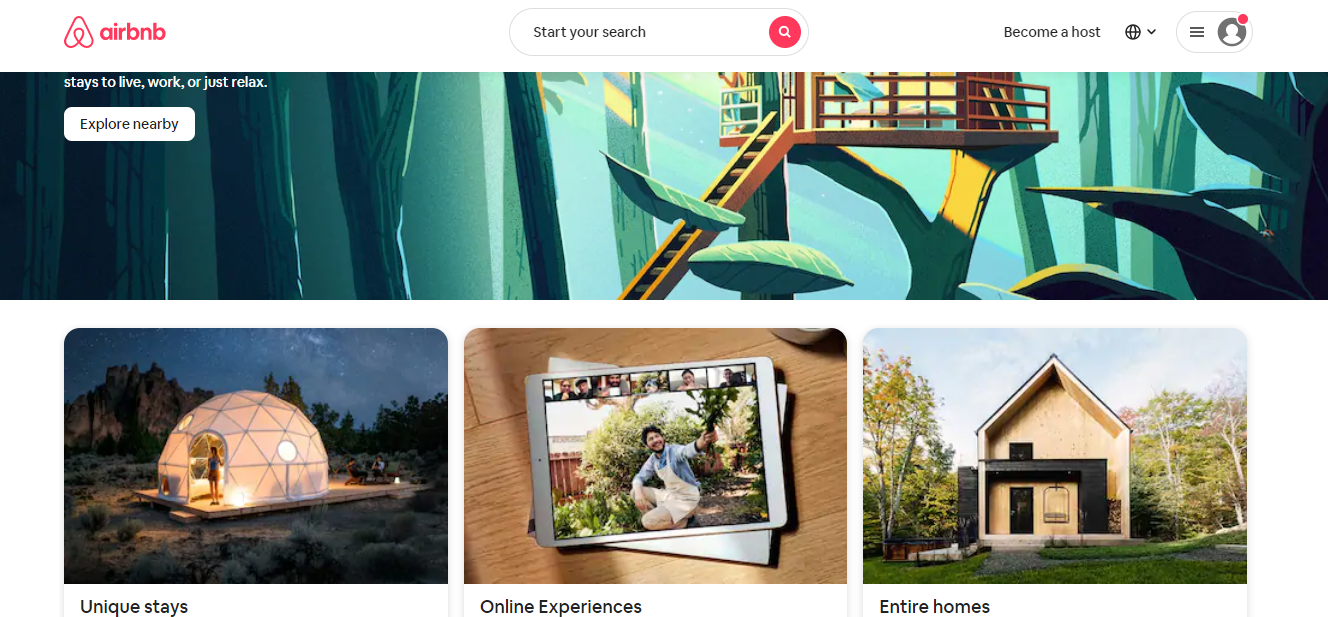This screenshot has width=1328, height=617.
Task: Click the user profile avatar icon
Action: [x=1232, y=32]
